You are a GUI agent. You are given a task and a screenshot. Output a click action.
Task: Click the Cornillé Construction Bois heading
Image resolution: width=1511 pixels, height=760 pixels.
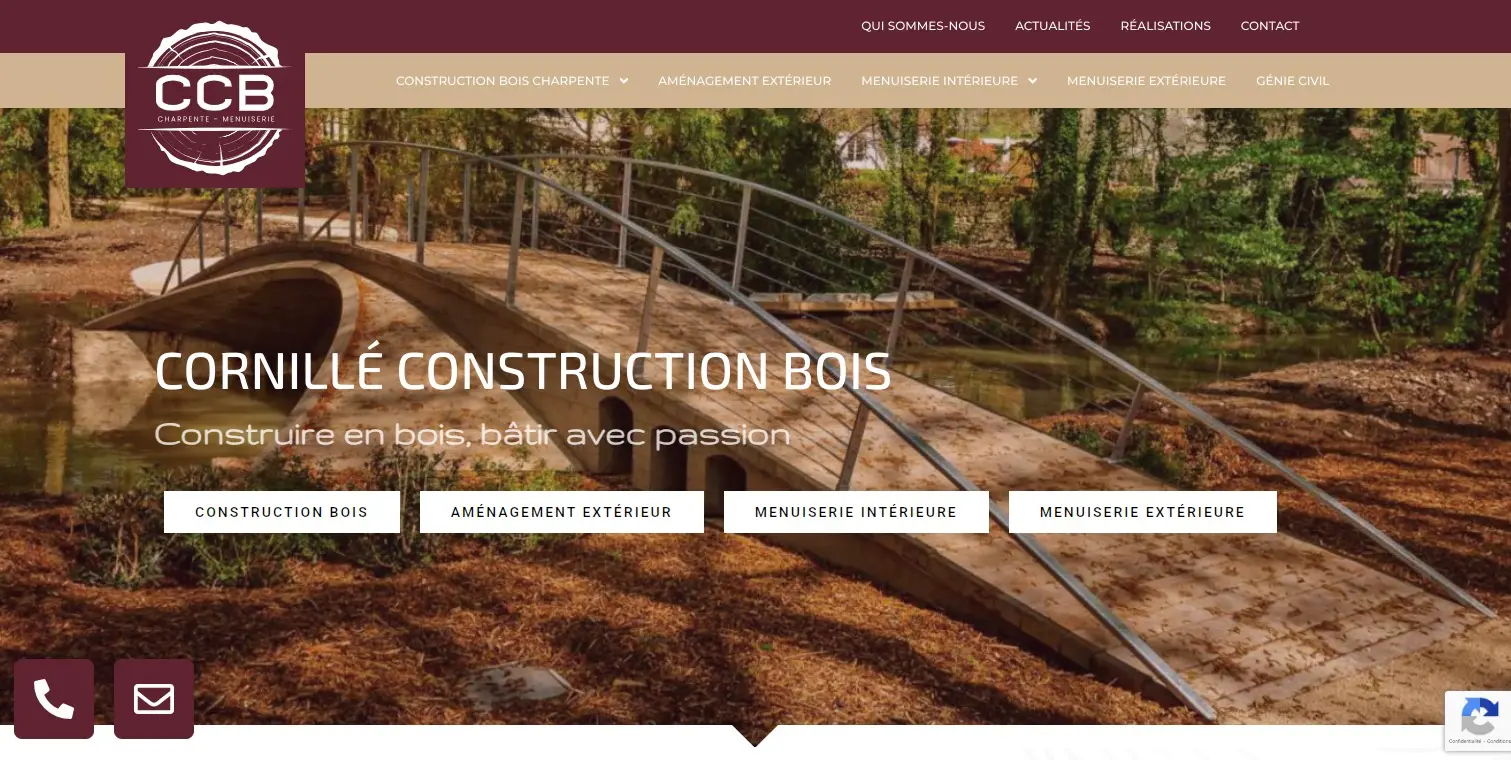pyautogui.click(x=523, y=371)
